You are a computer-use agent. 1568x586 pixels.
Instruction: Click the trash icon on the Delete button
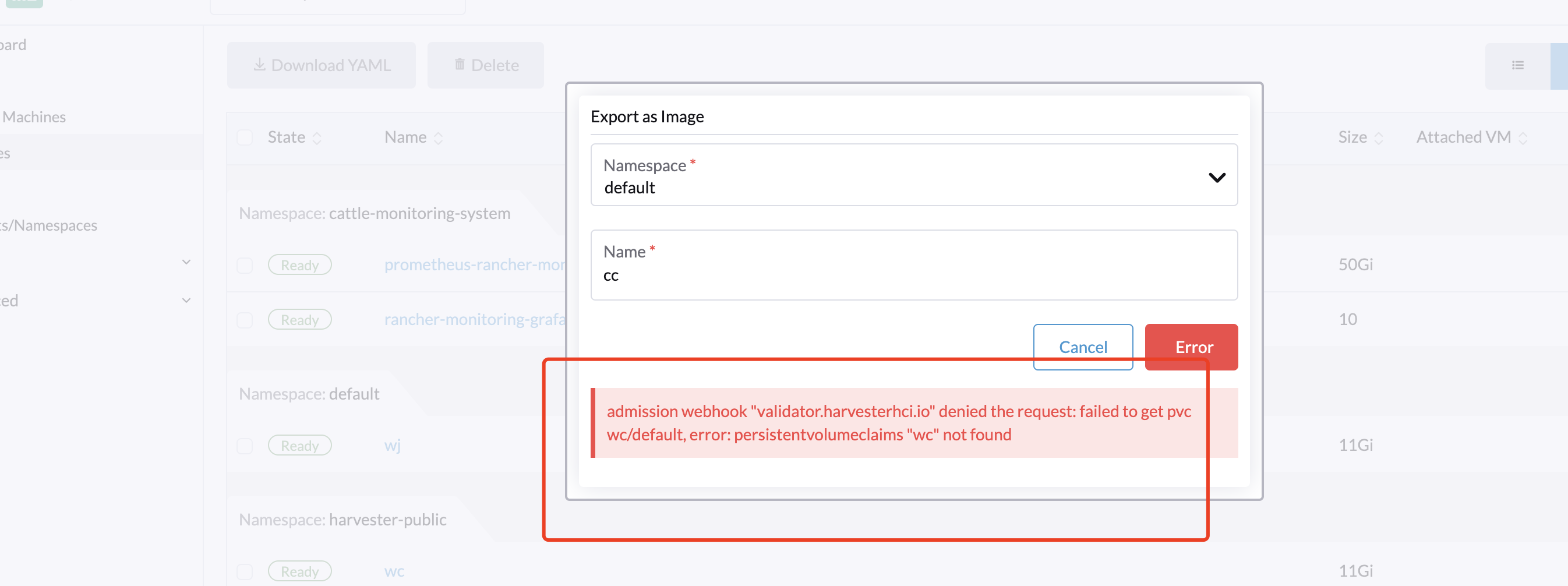(x=459, y=65)
